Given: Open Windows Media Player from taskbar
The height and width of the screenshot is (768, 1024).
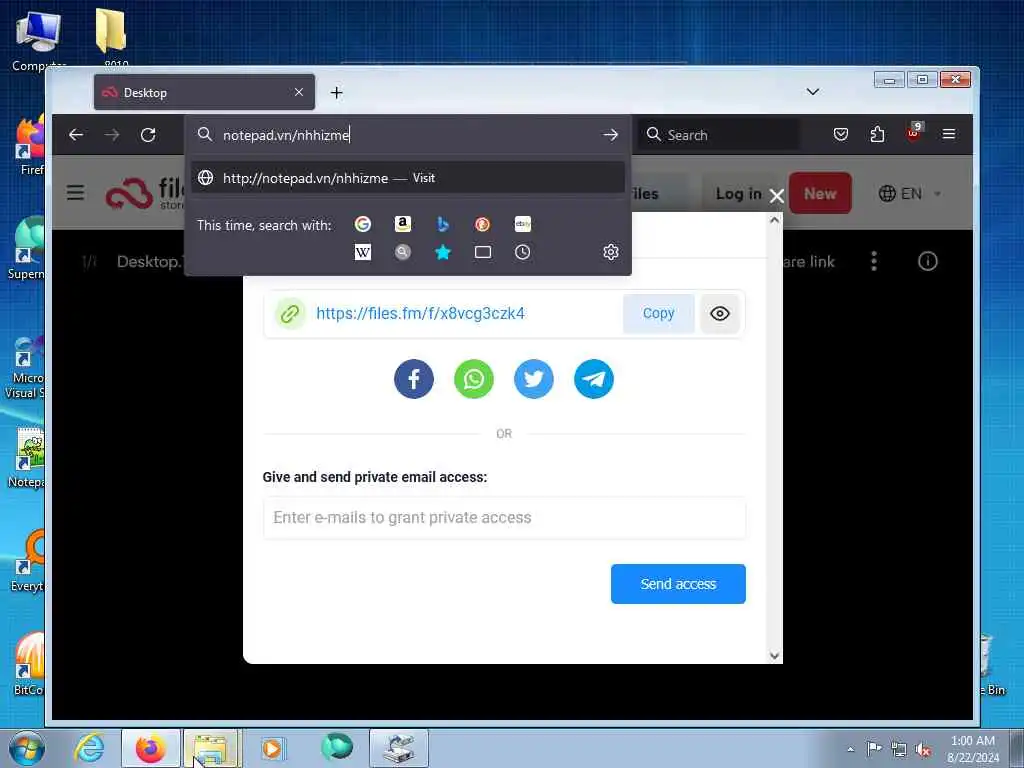Looking at the screenshot, I should tap(272, 748).
